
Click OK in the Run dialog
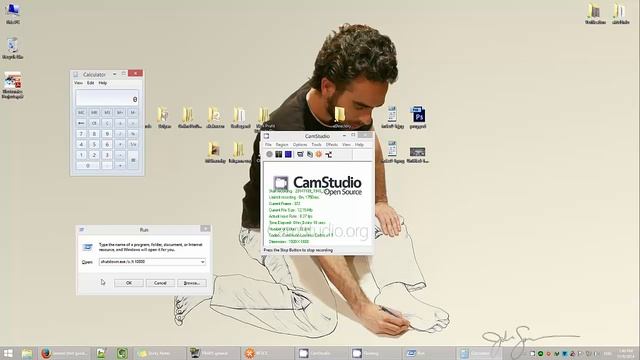129,283
